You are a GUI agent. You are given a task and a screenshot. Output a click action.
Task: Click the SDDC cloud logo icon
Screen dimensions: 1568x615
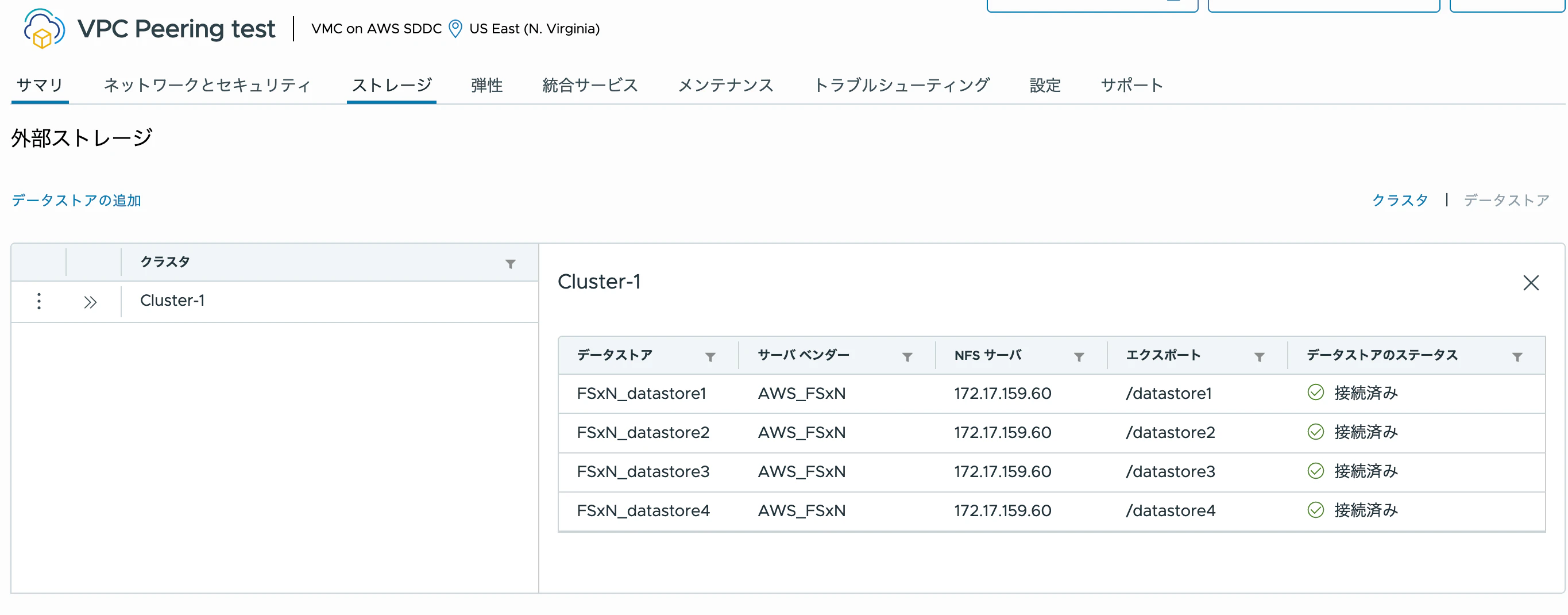pos(43,29)
